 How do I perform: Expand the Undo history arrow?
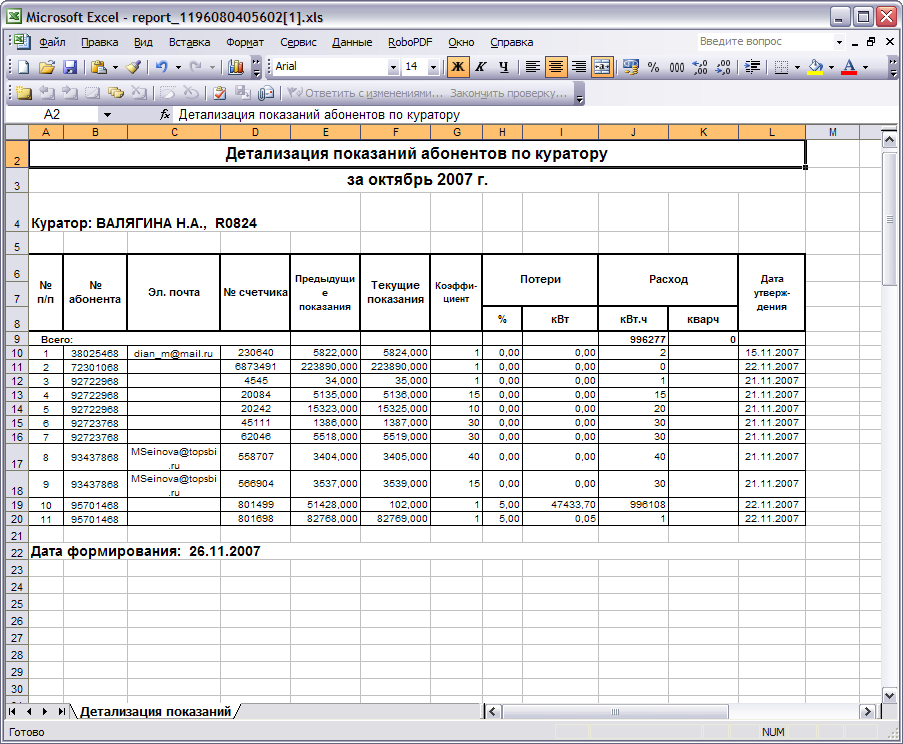(178, 67)
